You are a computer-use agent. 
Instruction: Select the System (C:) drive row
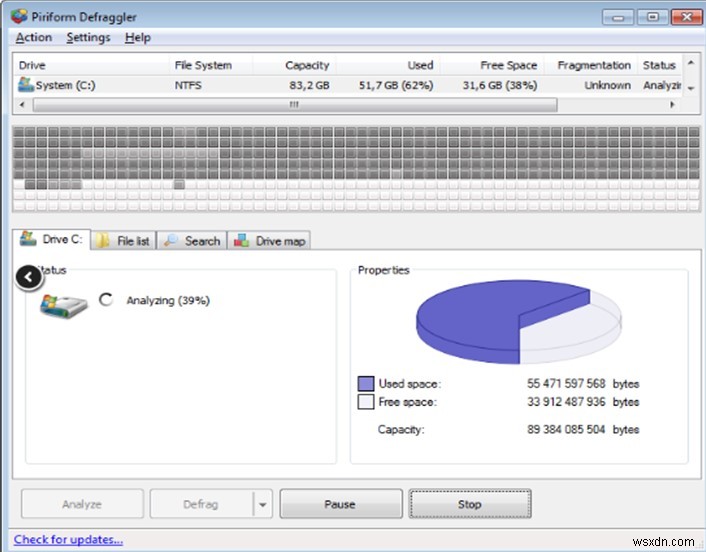click(x=348, y=85)
